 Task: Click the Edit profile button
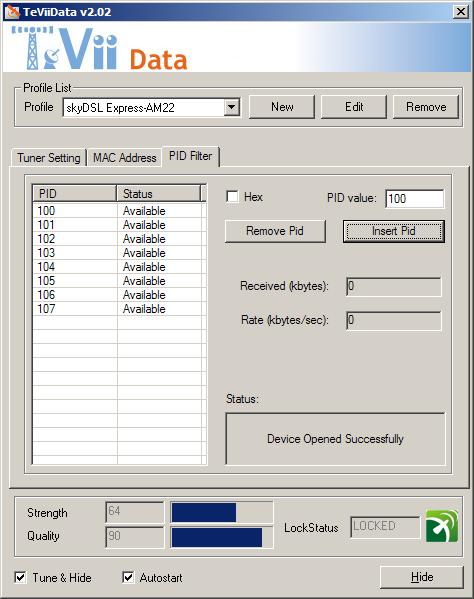[354, 107]
